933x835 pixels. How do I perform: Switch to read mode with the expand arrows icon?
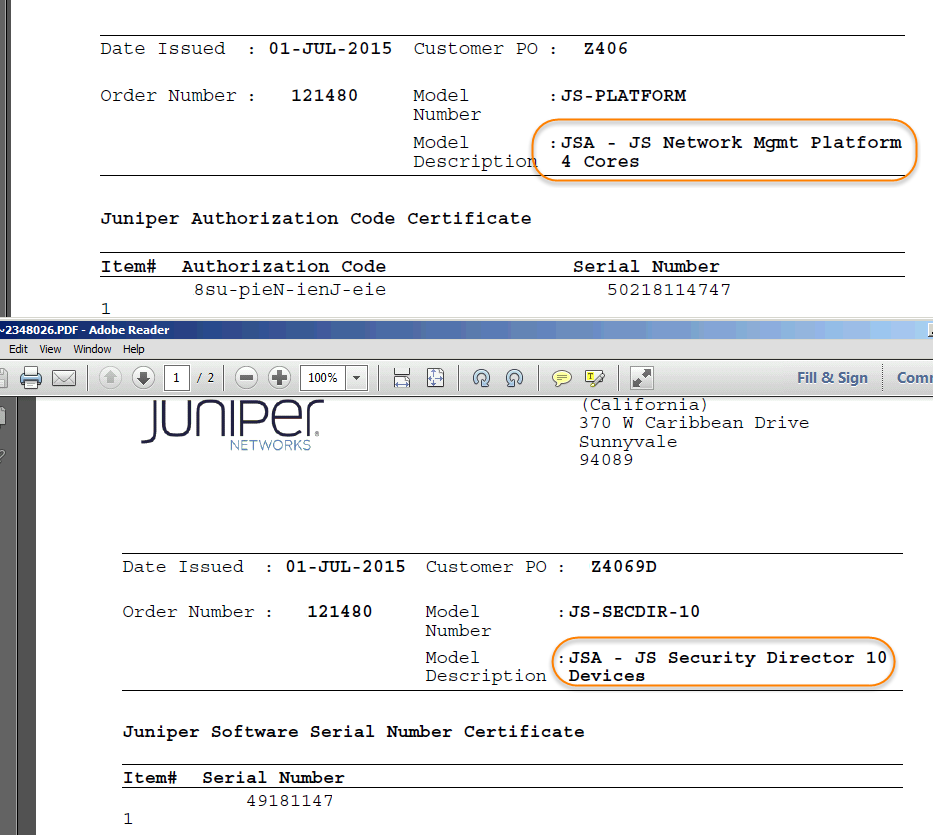641,378
